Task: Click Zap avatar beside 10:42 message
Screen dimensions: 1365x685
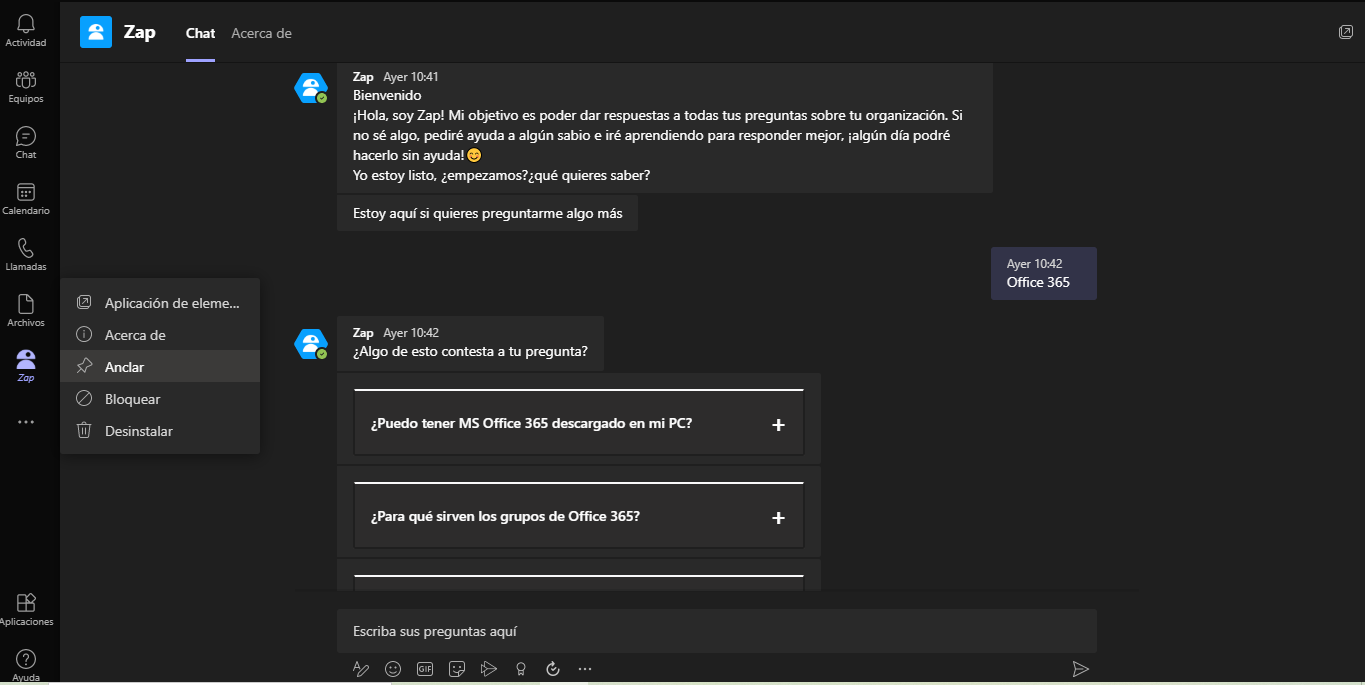Action: coord(311,344)
